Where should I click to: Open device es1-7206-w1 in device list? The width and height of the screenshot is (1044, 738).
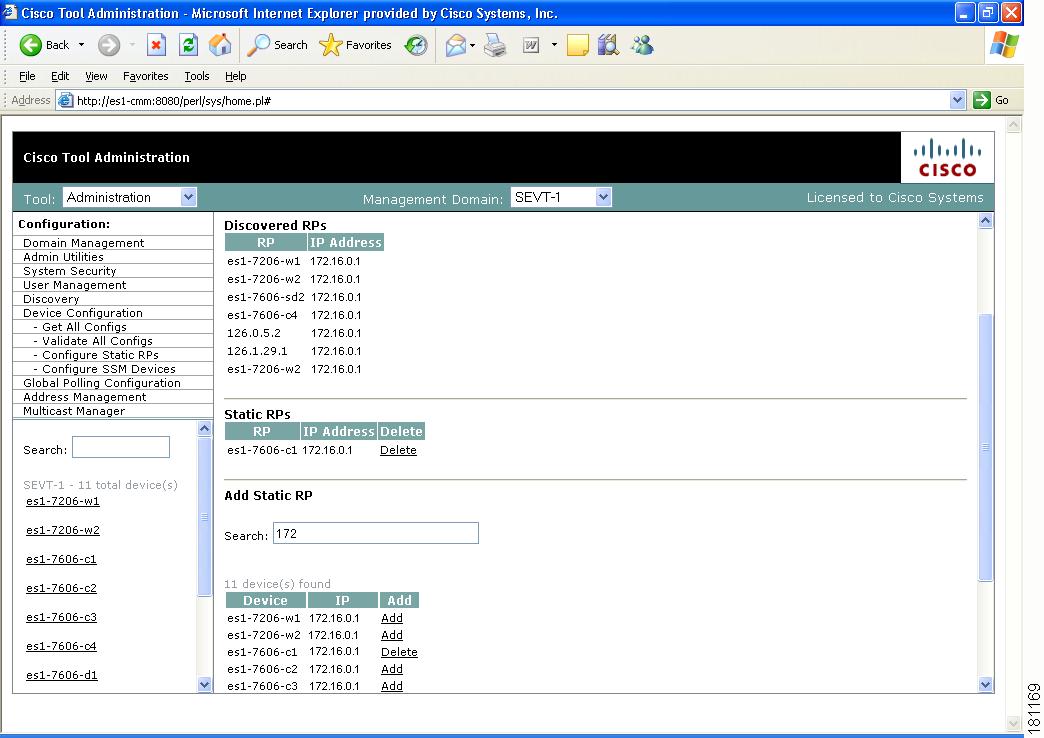[x=63, y=502]
